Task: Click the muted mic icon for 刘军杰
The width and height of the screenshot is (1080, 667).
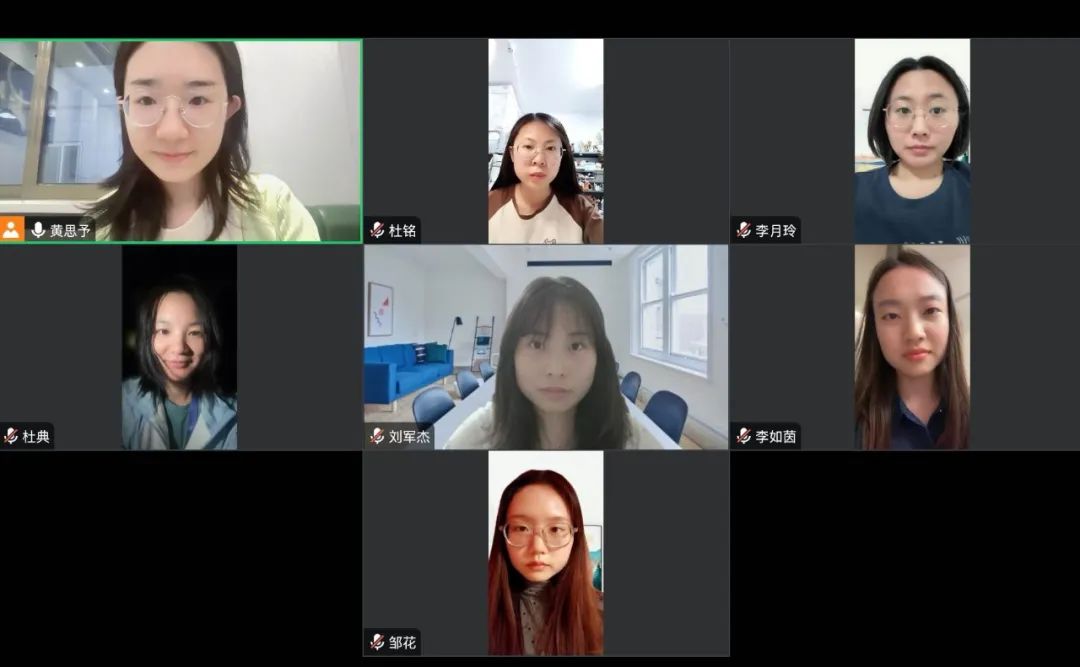Action: coord(377,436)
